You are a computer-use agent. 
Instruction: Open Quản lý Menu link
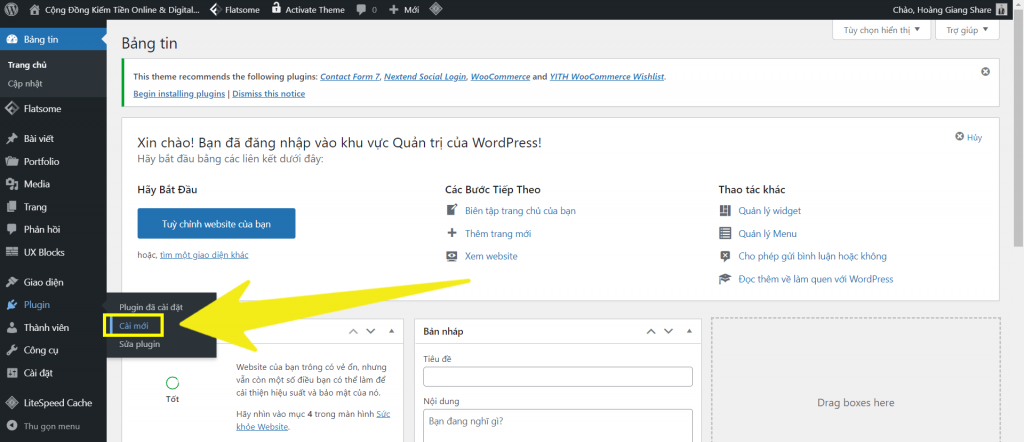click(767, 234)
